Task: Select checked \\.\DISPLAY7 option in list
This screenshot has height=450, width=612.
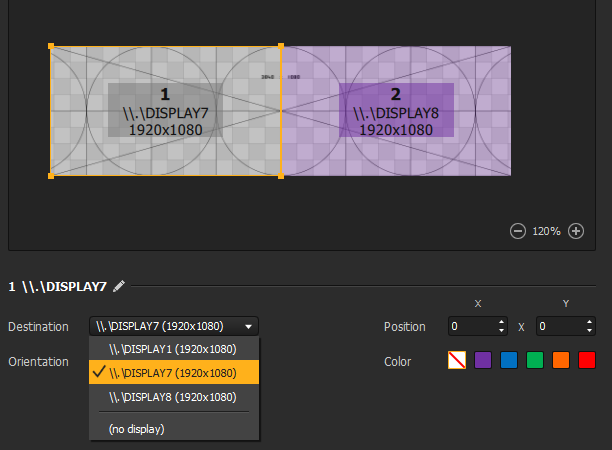Action: (173, 373)
